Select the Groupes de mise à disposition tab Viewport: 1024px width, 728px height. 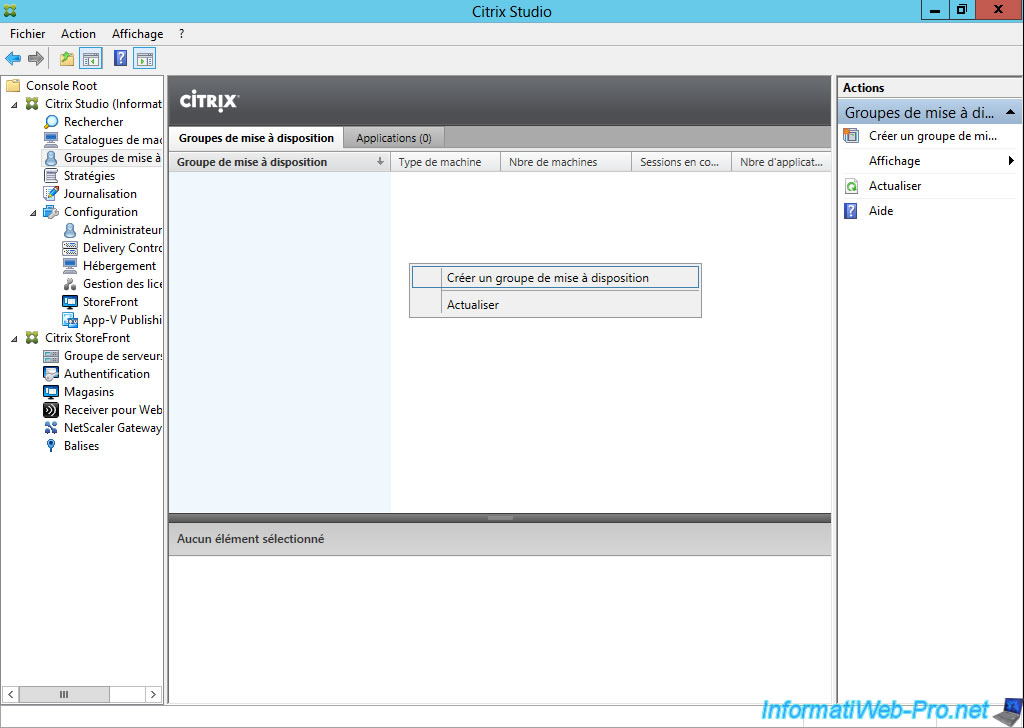coord(256,138)
